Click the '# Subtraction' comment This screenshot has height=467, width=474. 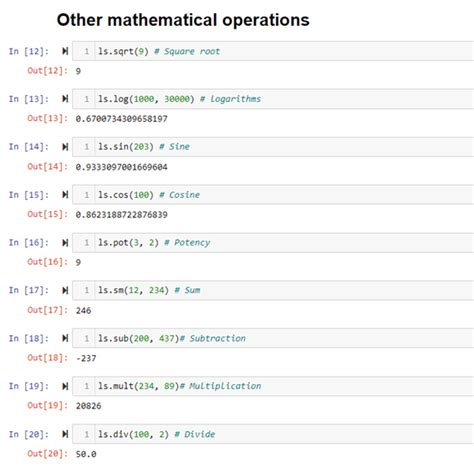213,338
